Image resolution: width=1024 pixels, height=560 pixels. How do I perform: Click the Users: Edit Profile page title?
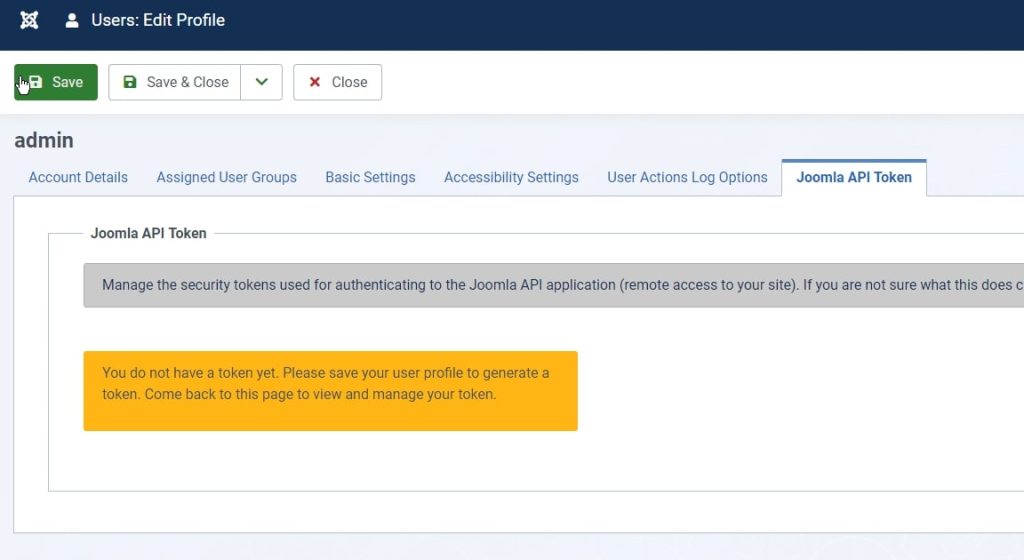[x=158, y=20]
